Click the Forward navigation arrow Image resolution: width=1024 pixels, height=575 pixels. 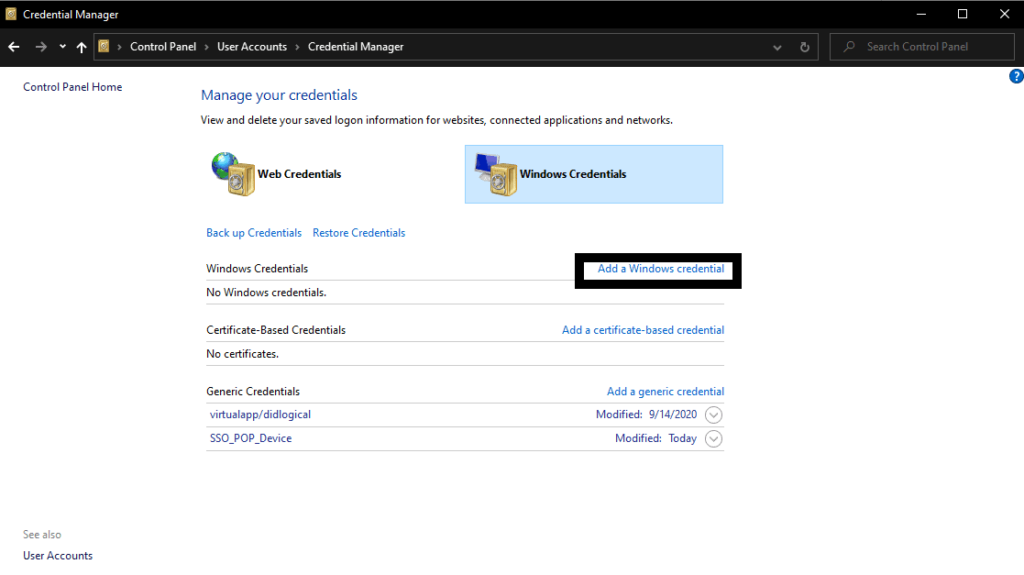[41, 47]
